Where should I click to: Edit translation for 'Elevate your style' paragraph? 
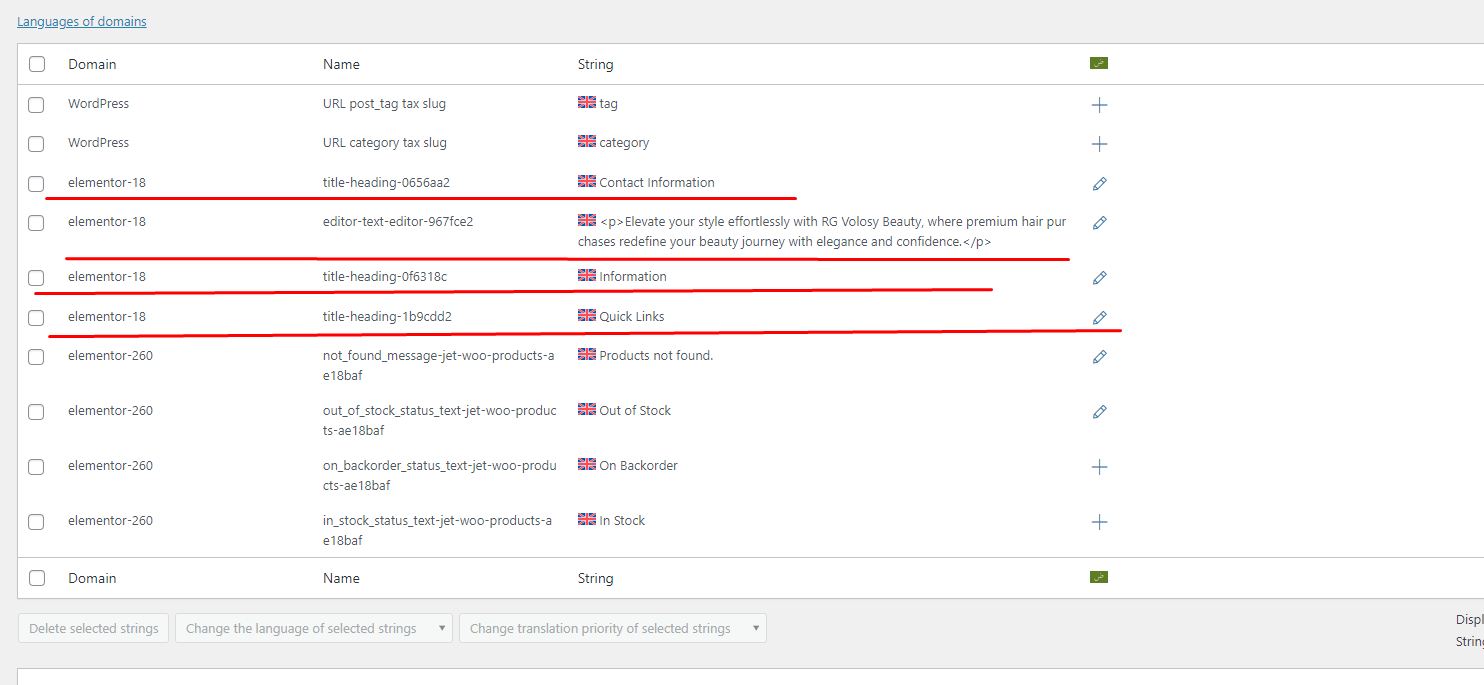click(x=1099, y=223)
